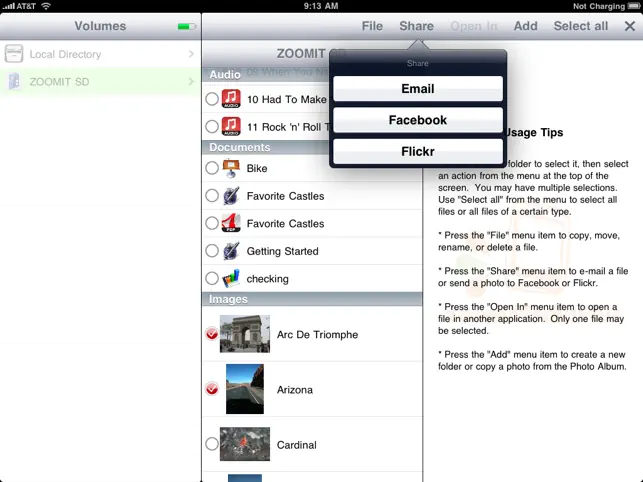Expand ZOOMIT SD with its chevron
The image size is (643, 482).
pos(191,81)
